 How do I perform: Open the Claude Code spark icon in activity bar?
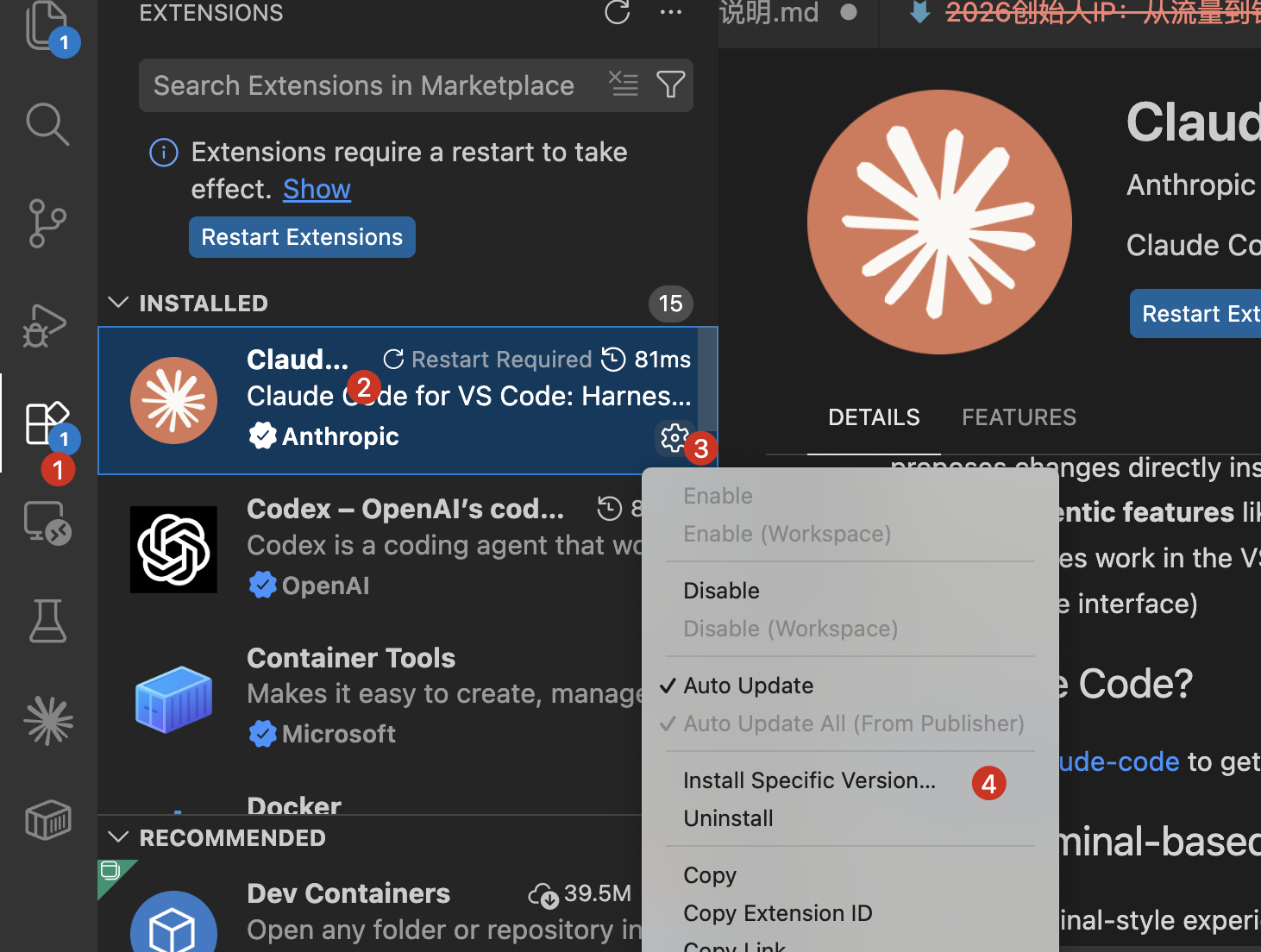(49, 720)
